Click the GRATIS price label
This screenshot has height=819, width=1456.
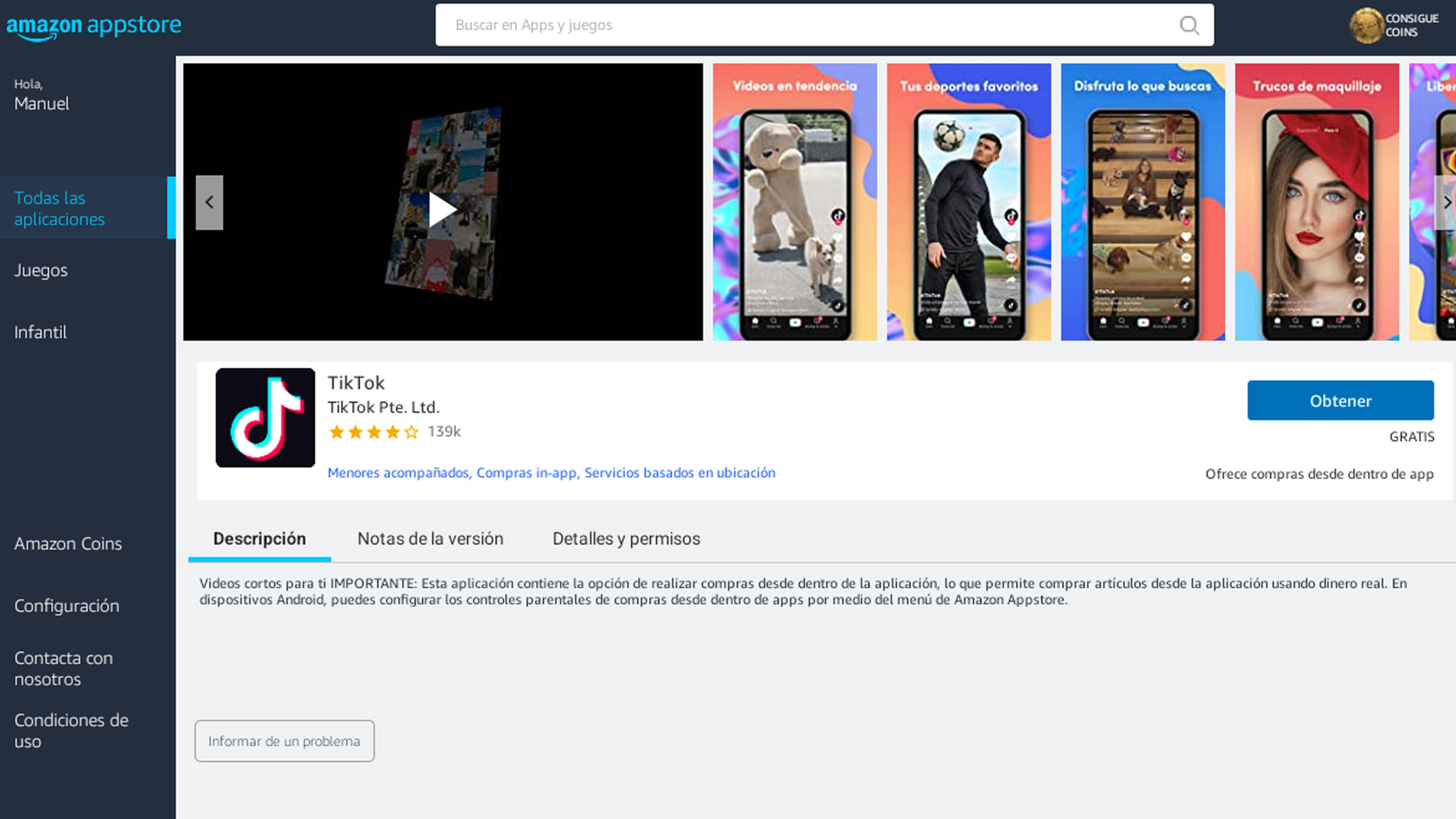pyautogui.click(x=1411, y=437)
